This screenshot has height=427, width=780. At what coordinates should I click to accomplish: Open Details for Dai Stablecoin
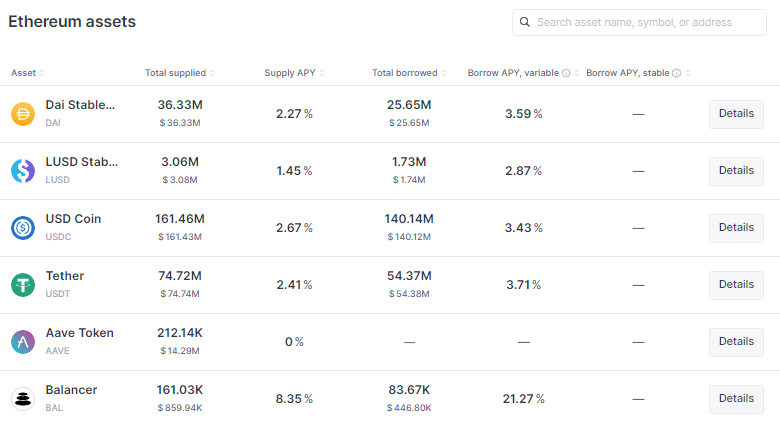click(736, 114)
